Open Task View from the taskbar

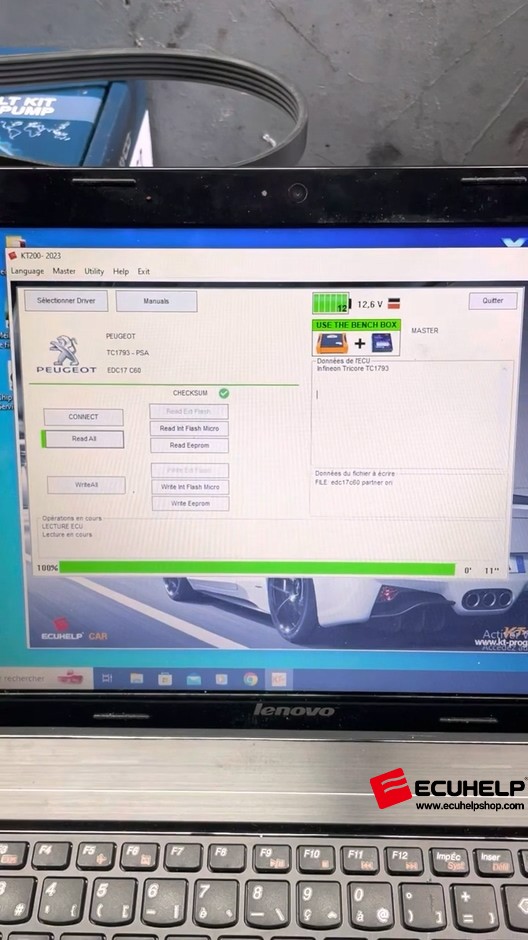107,679
